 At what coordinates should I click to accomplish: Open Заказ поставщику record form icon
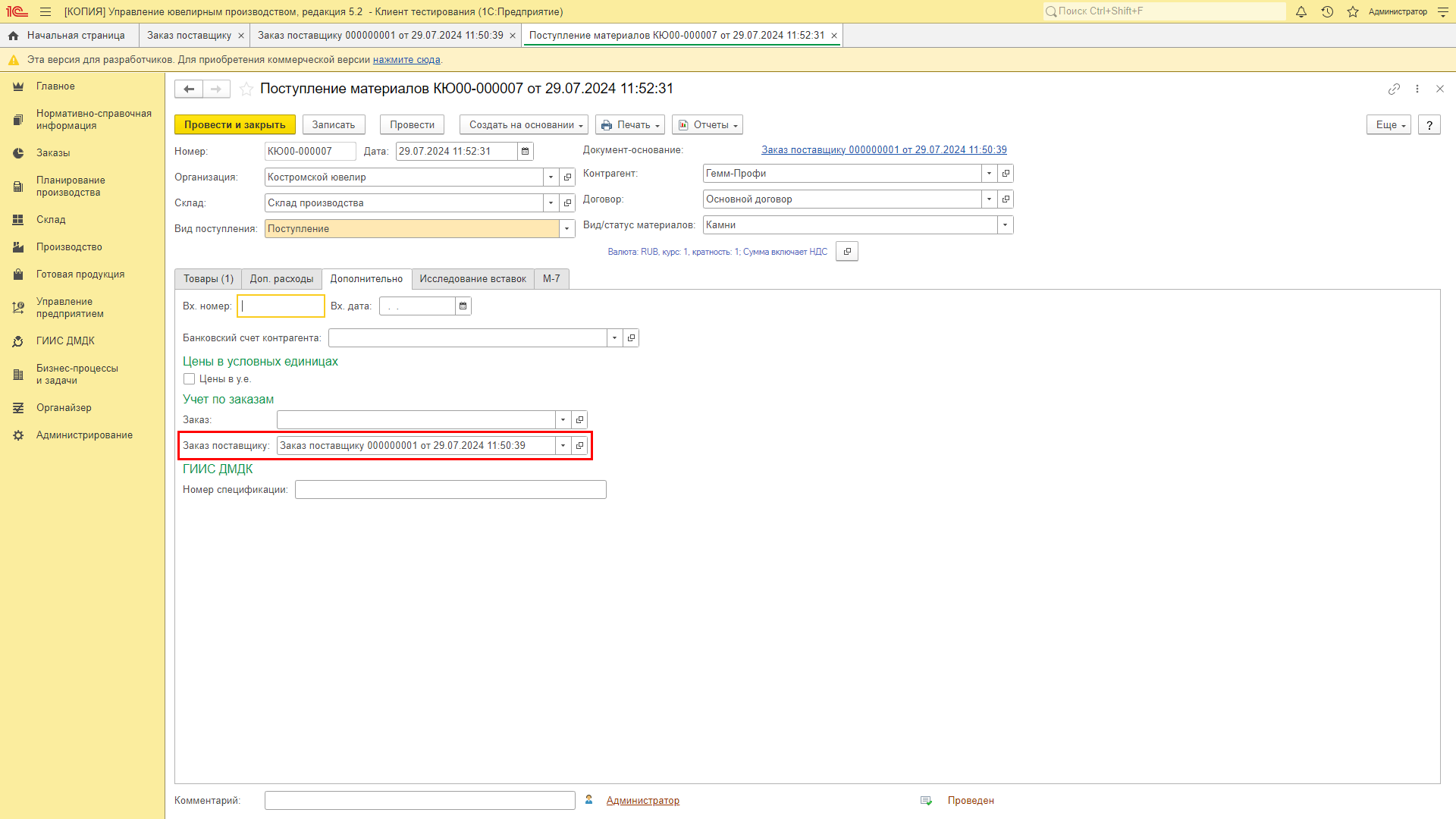click(x=579, y=445)
